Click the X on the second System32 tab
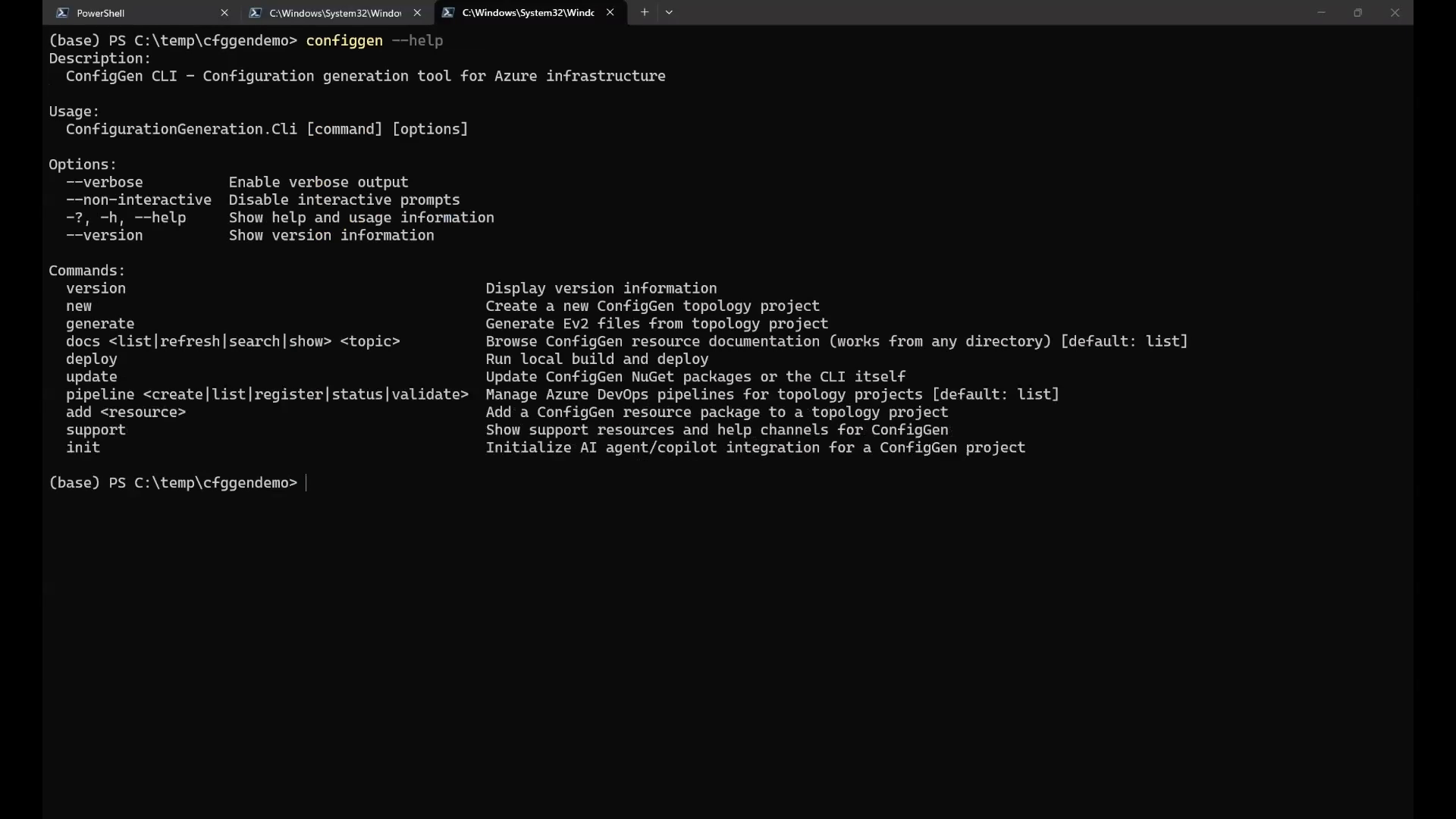Screen dimensions: 1456x819 (x=417, y=13)
